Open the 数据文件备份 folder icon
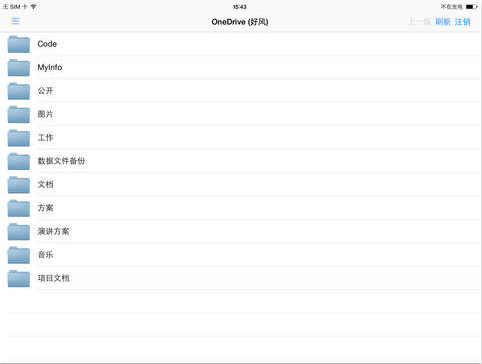 click(x=19, y=161)
